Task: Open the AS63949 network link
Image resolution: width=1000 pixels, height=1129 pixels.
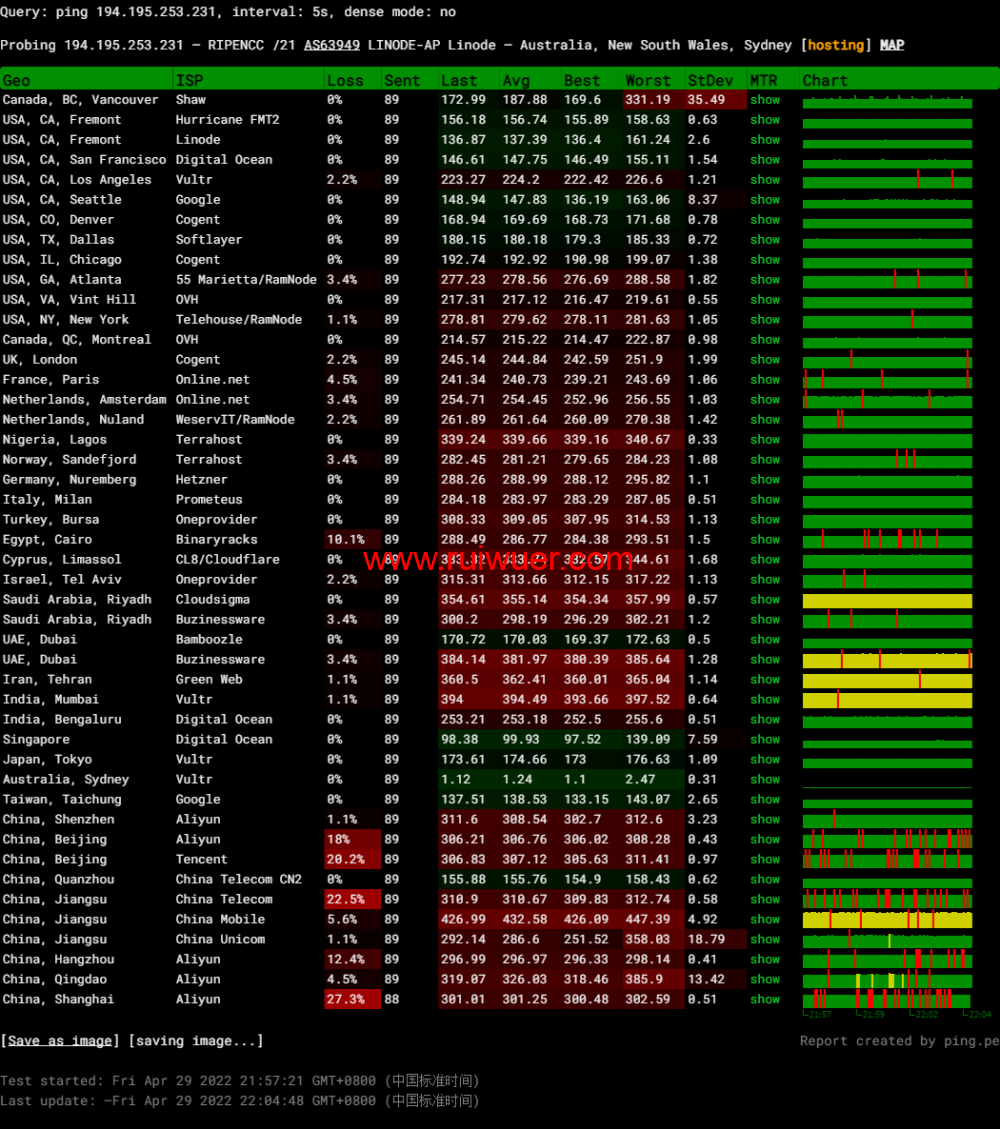Action: pyautogui.click(x=331, y=45)
